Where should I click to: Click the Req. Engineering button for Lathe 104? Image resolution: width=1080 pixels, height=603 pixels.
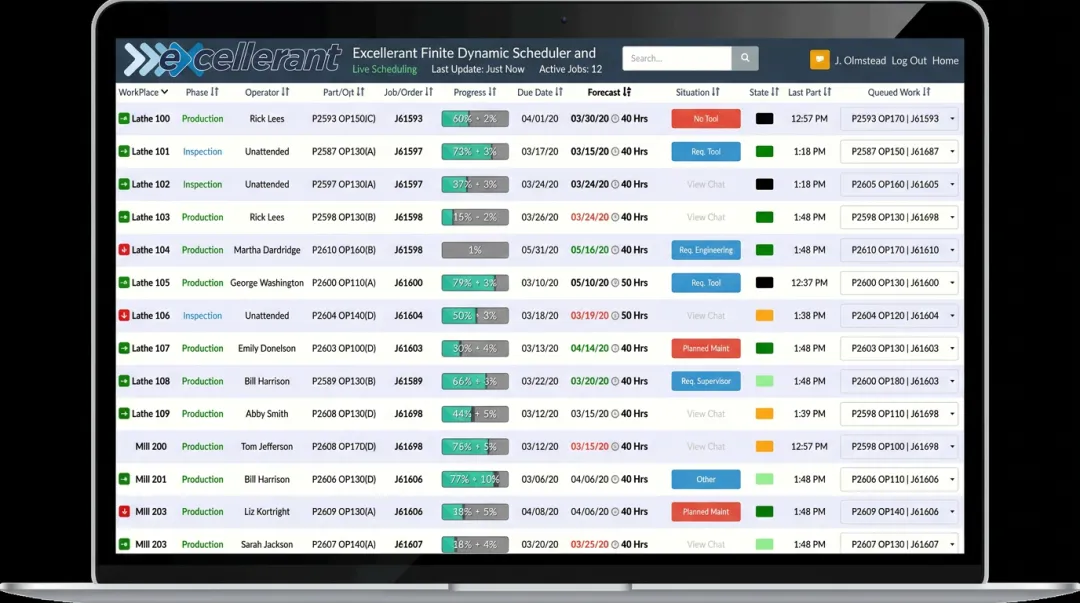[706, 249]
